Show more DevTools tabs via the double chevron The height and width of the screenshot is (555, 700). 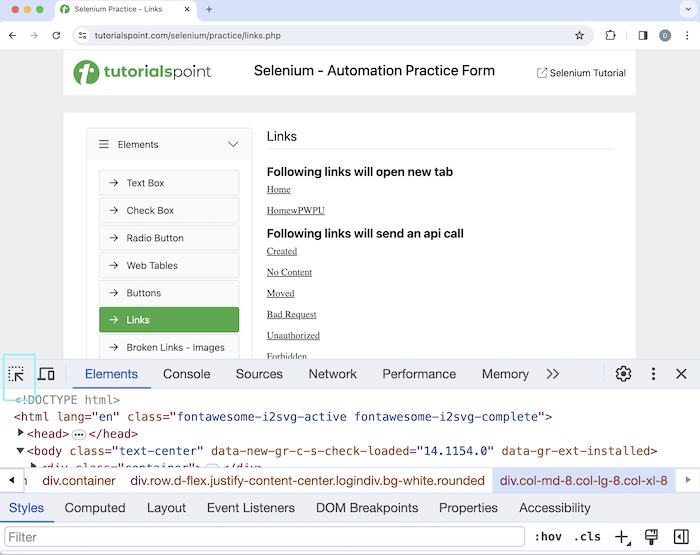point(552,374)
